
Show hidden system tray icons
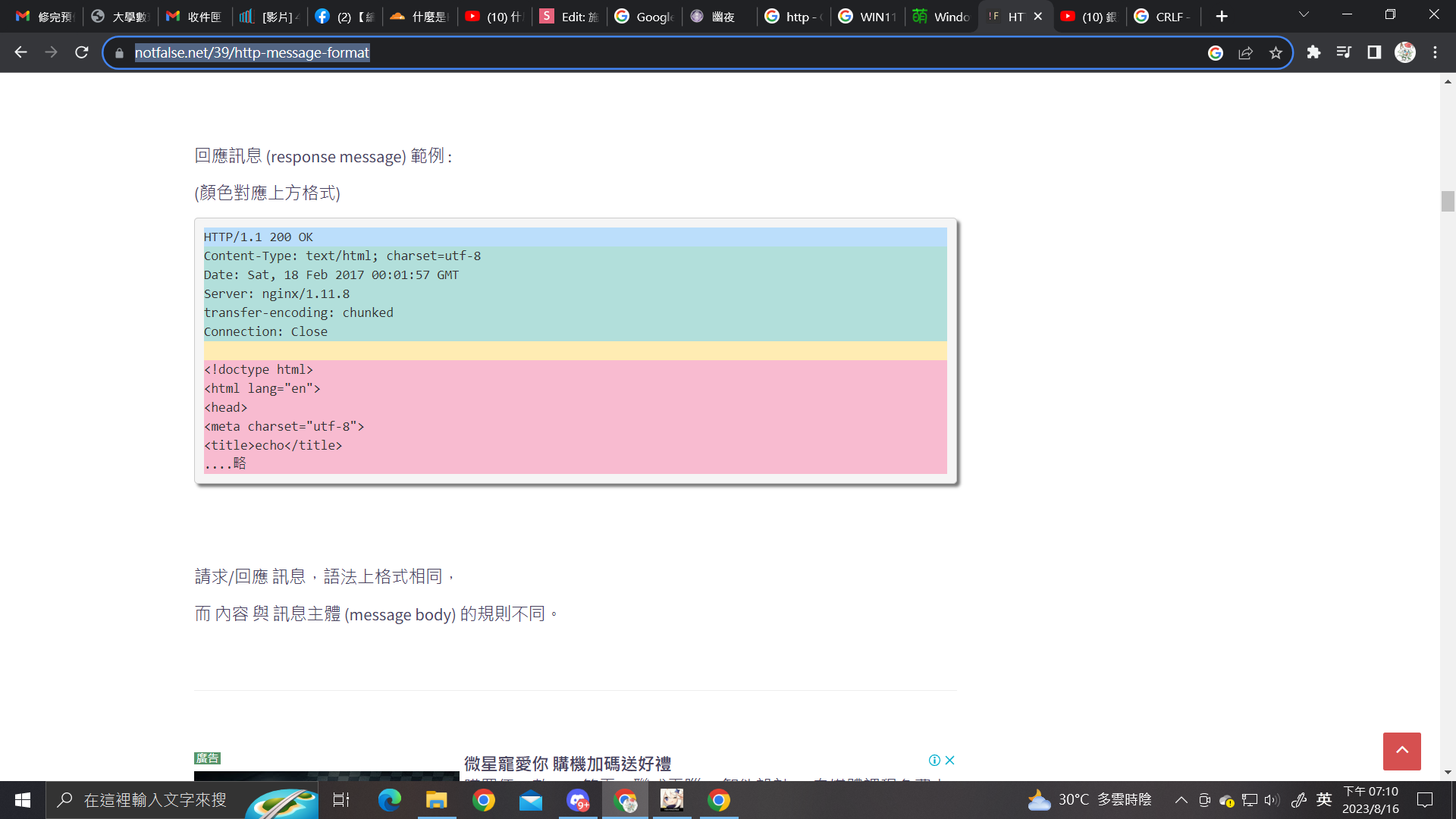click(x=1181, y=800)
